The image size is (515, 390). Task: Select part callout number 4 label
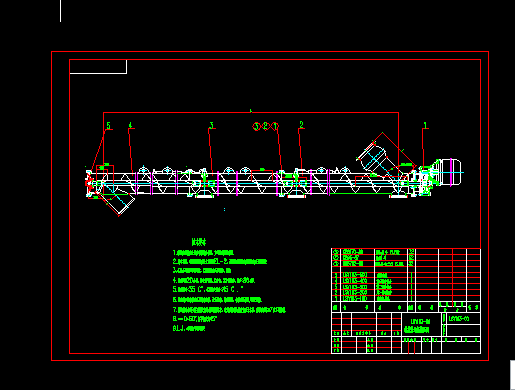131,125
